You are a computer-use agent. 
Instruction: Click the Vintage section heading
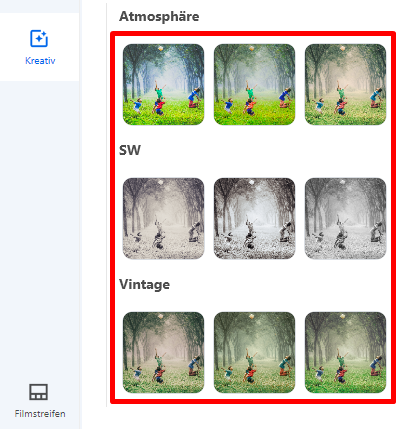click(144, 284)
